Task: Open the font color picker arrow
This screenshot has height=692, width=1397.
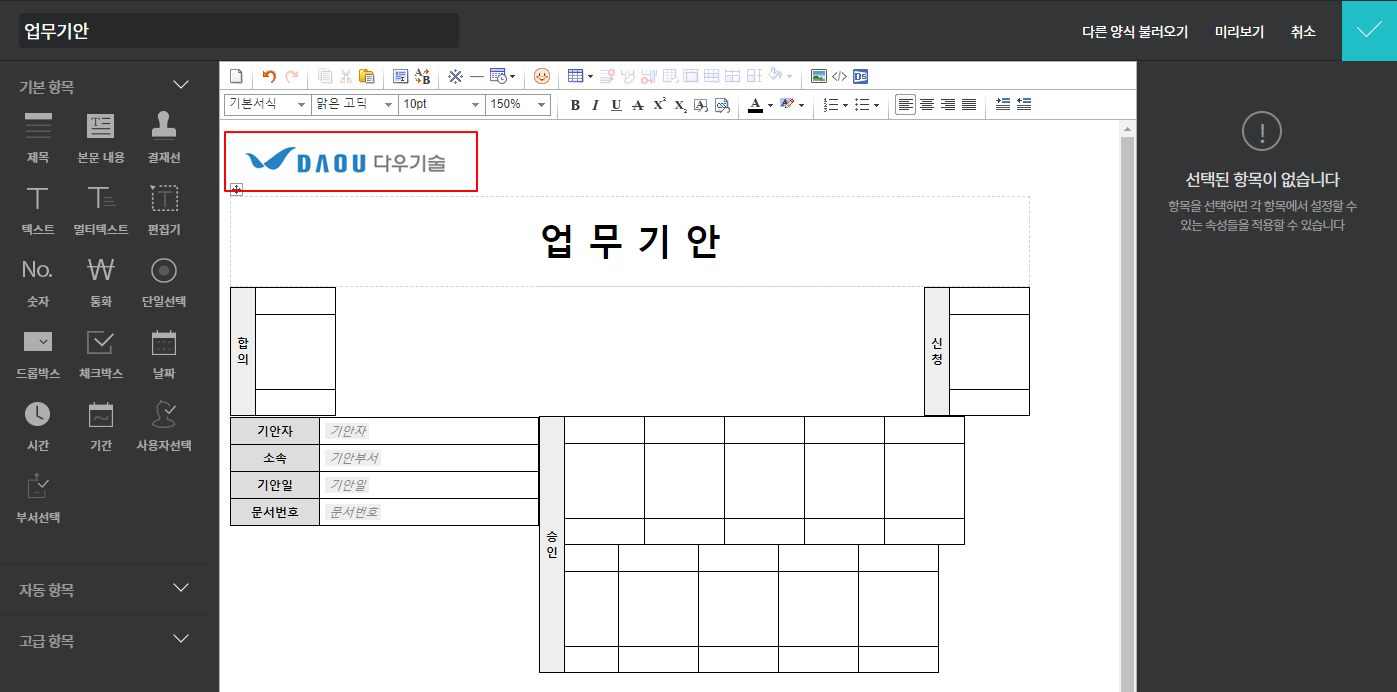Action: pos(770,105)
